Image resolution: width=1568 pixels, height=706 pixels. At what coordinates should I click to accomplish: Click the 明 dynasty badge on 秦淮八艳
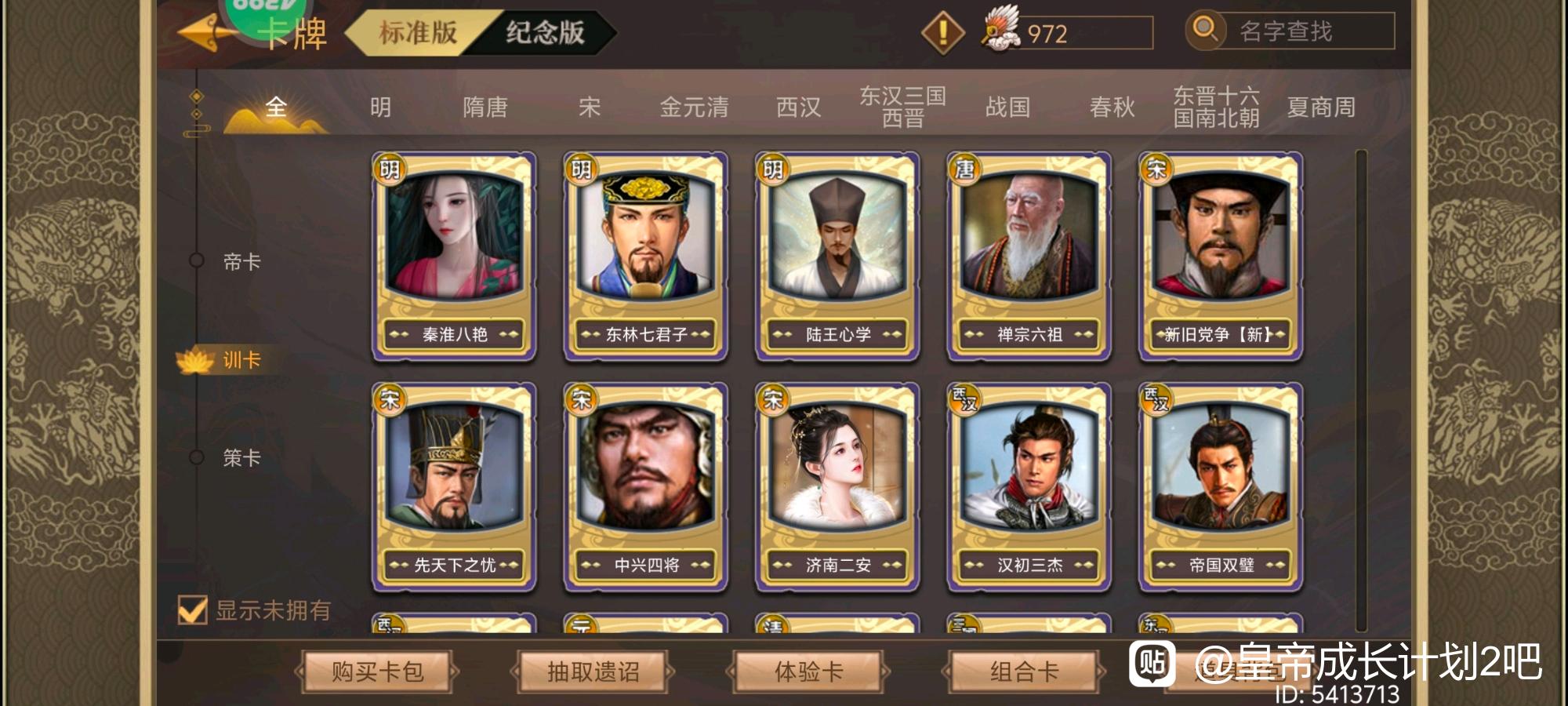pyautogui.click(x=390, y=169)
